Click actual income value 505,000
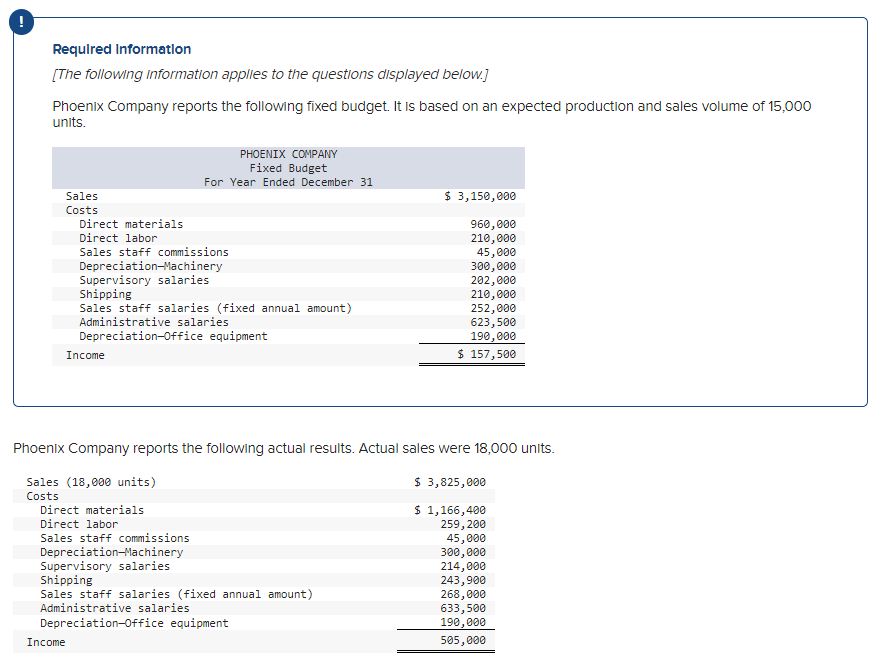 (463, 640)
